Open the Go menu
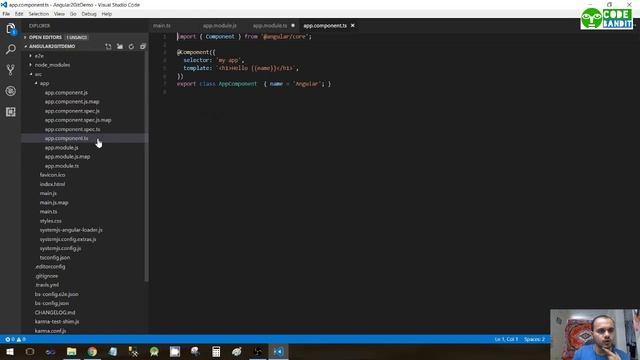Image resolution: width=640 pixels, height=360 pixels. (x=73, y=14)
